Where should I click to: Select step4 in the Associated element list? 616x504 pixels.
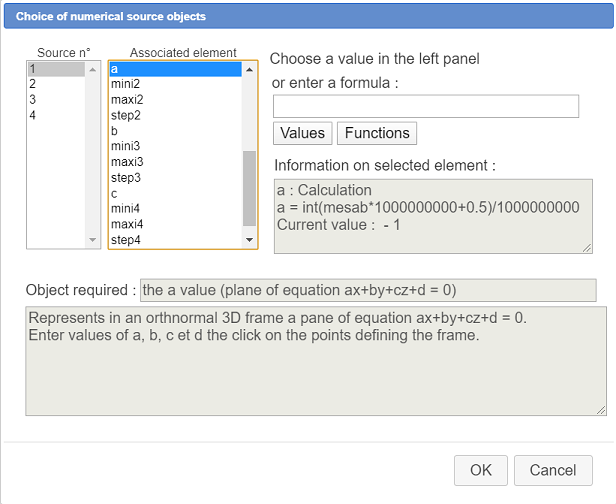[x=176, y=240]
